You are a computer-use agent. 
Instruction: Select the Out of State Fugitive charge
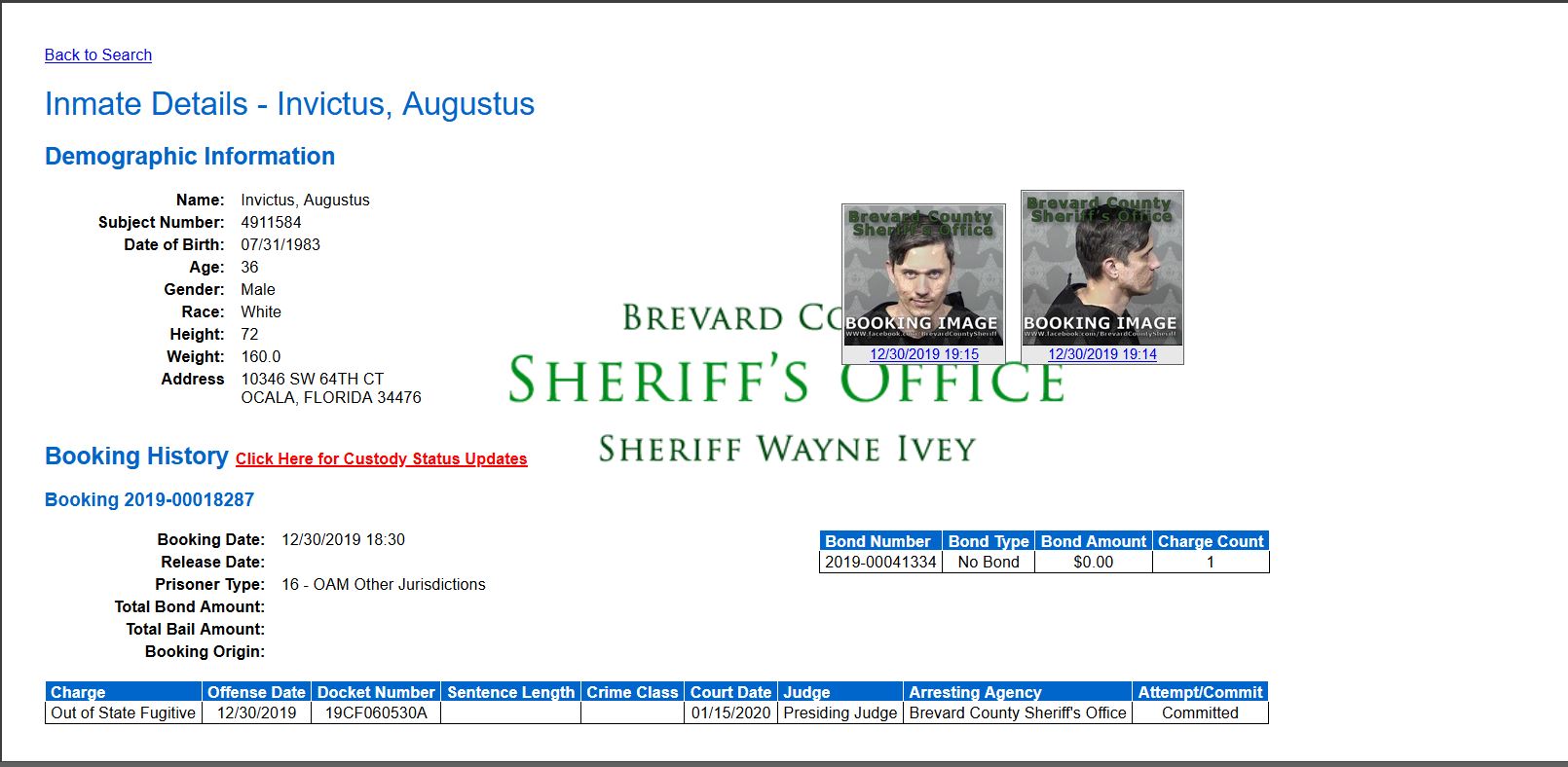(x=124, y=713)
